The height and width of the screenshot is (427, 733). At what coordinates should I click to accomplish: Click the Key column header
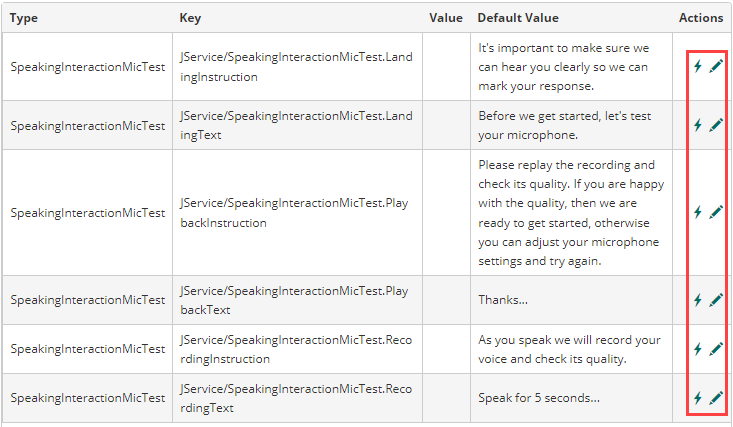(x=190, y=18)
